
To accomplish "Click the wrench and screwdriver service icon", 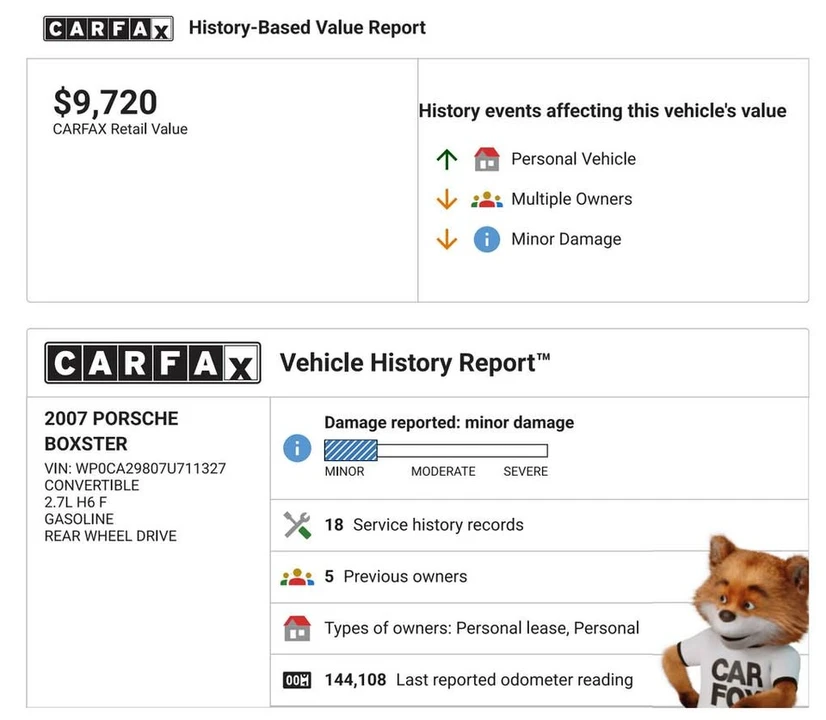I will 297,525.
